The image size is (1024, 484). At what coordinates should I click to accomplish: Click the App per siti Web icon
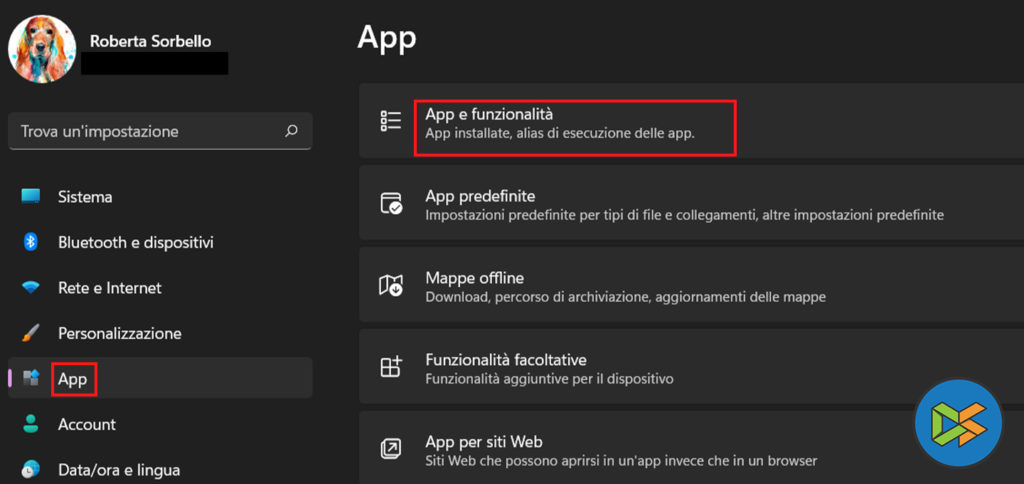(391, 449)
